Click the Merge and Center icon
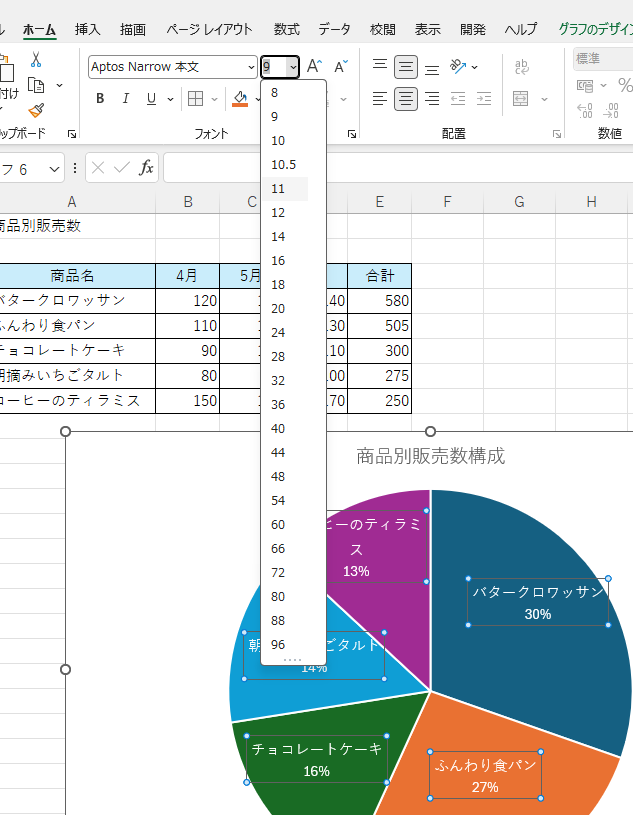633x815 pixels. point(521,98)
